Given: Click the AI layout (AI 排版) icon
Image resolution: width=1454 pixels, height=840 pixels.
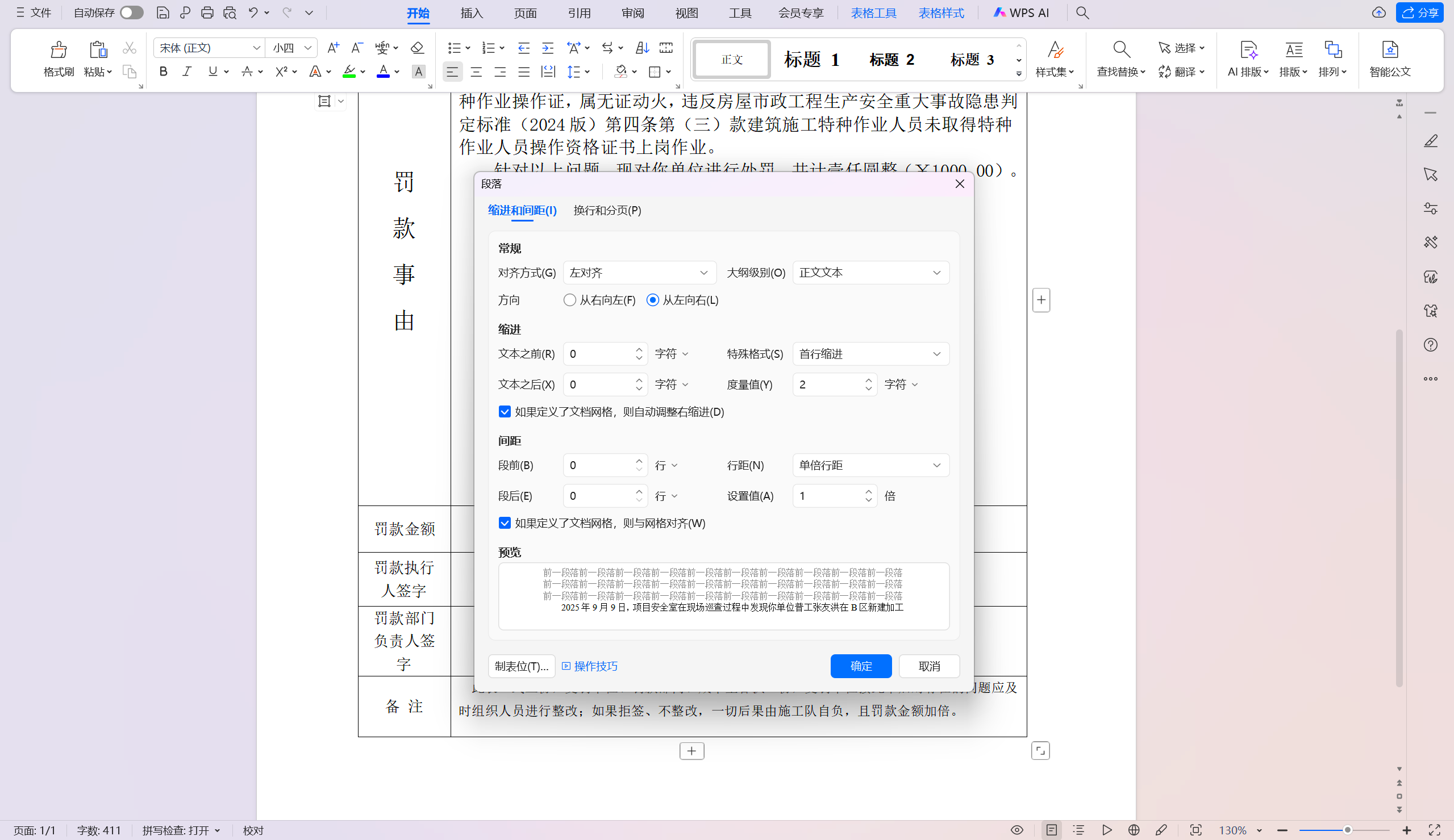Looking at the screenshot, I should tap(1248, 50).
